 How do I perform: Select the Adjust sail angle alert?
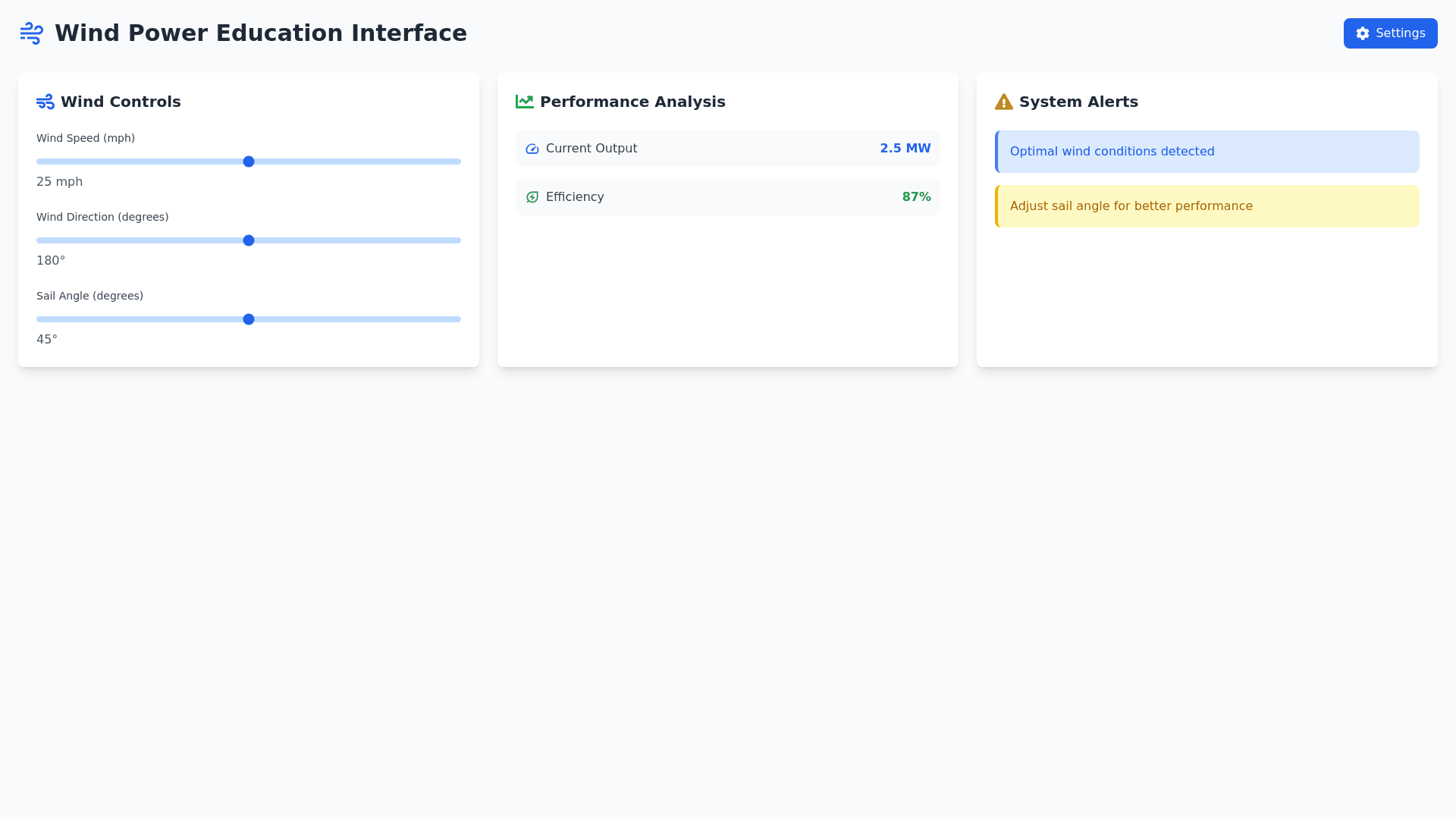point(1207,206)
